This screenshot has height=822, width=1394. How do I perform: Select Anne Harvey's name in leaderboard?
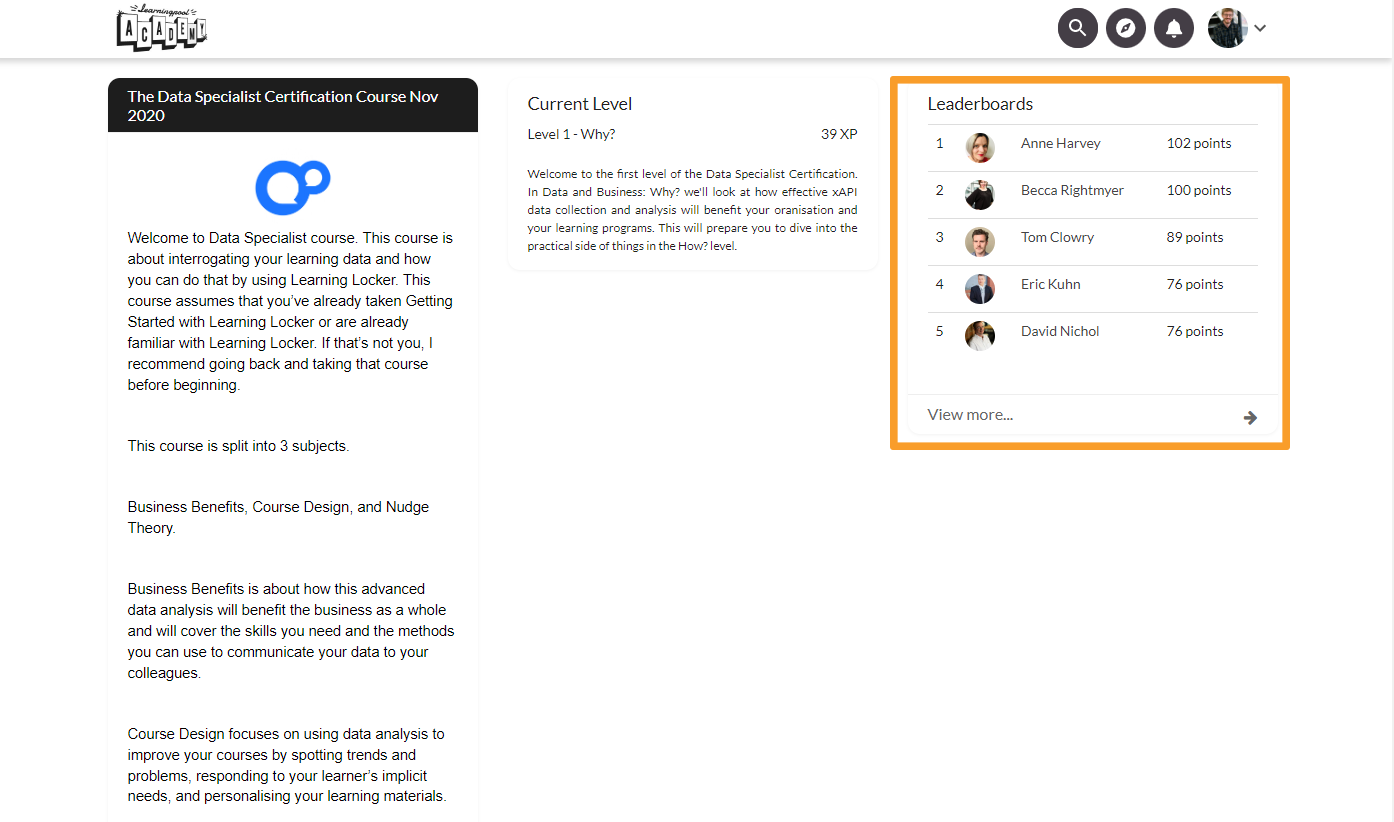1060,143
